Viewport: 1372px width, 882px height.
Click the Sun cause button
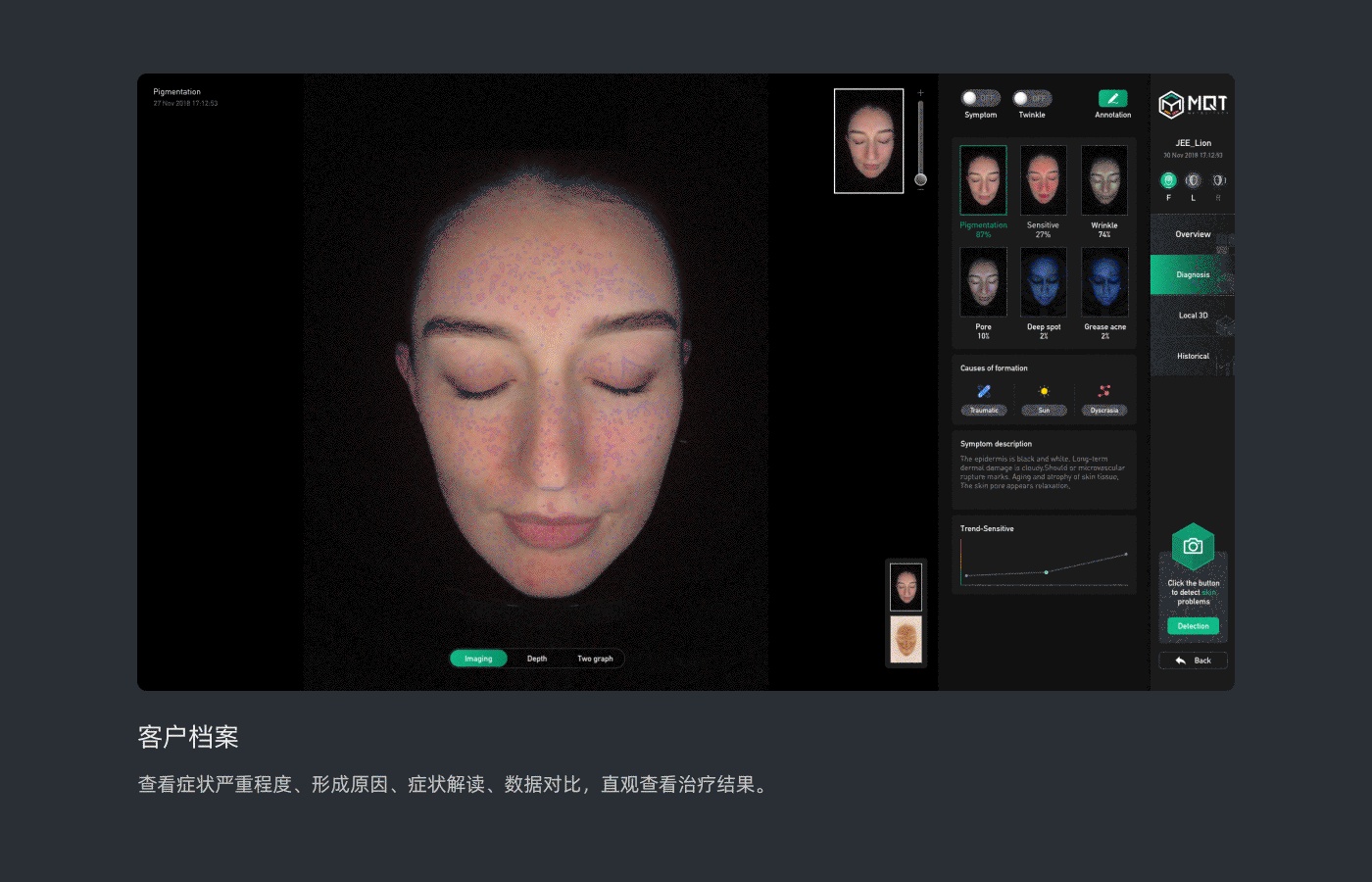tap(1044, 411)
